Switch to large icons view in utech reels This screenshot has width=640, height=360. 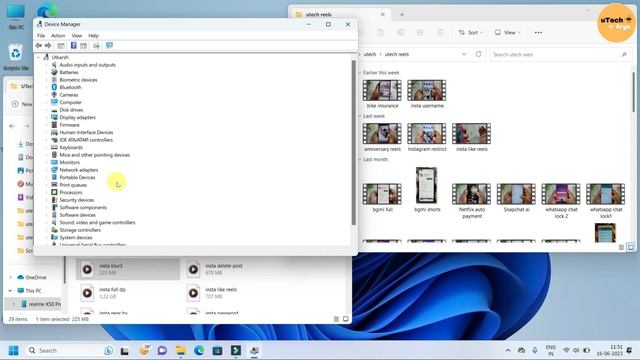[x=631, y=247]
